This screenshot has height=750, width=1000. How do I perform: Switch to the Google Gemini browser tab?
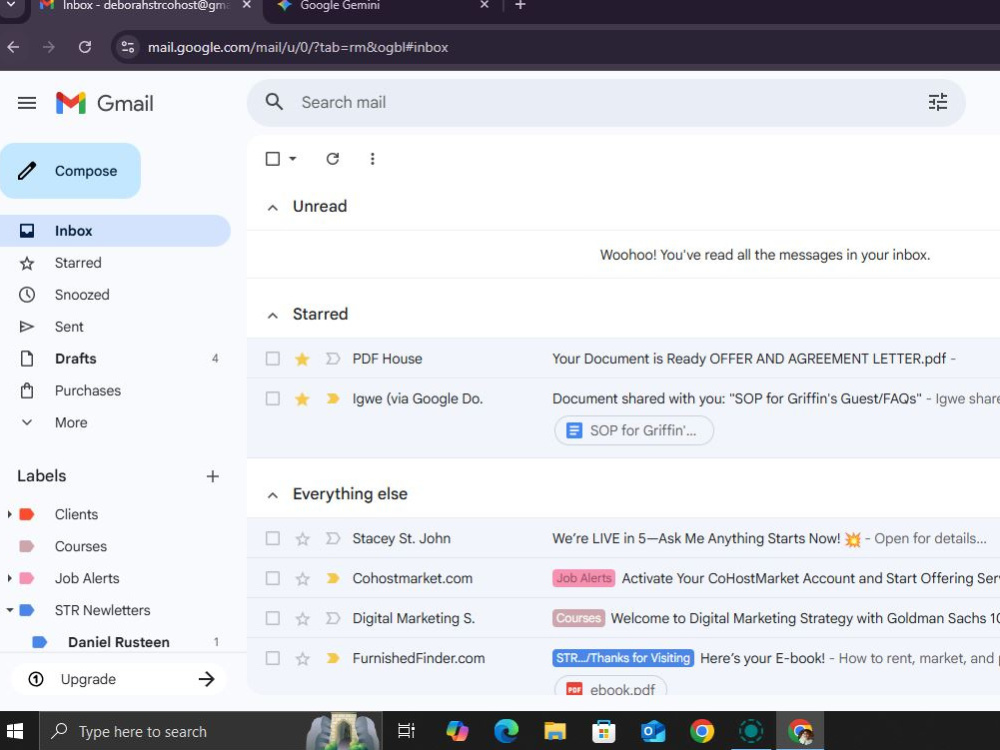click(x=383, y=6)
